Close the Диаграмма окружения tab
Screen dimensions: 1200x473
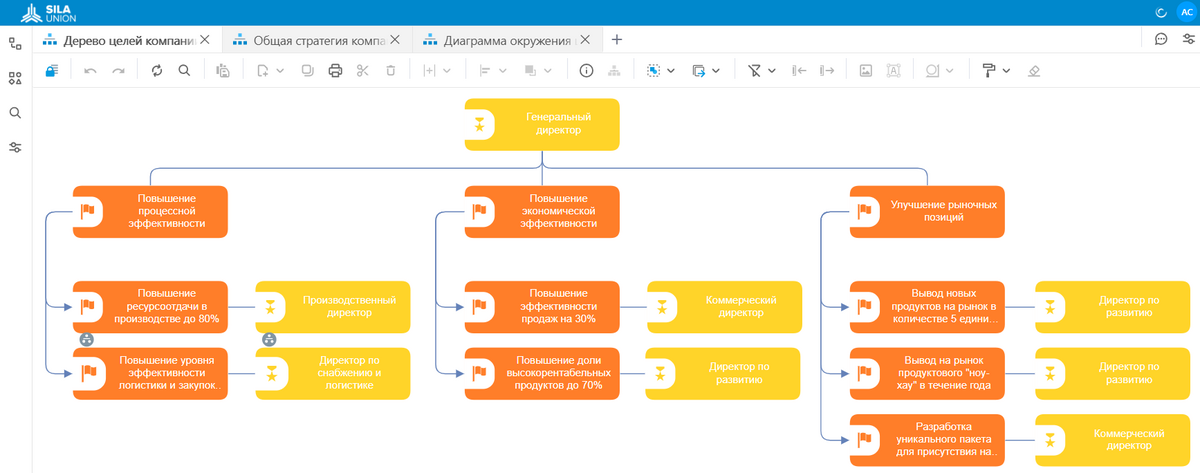(587, 40)
